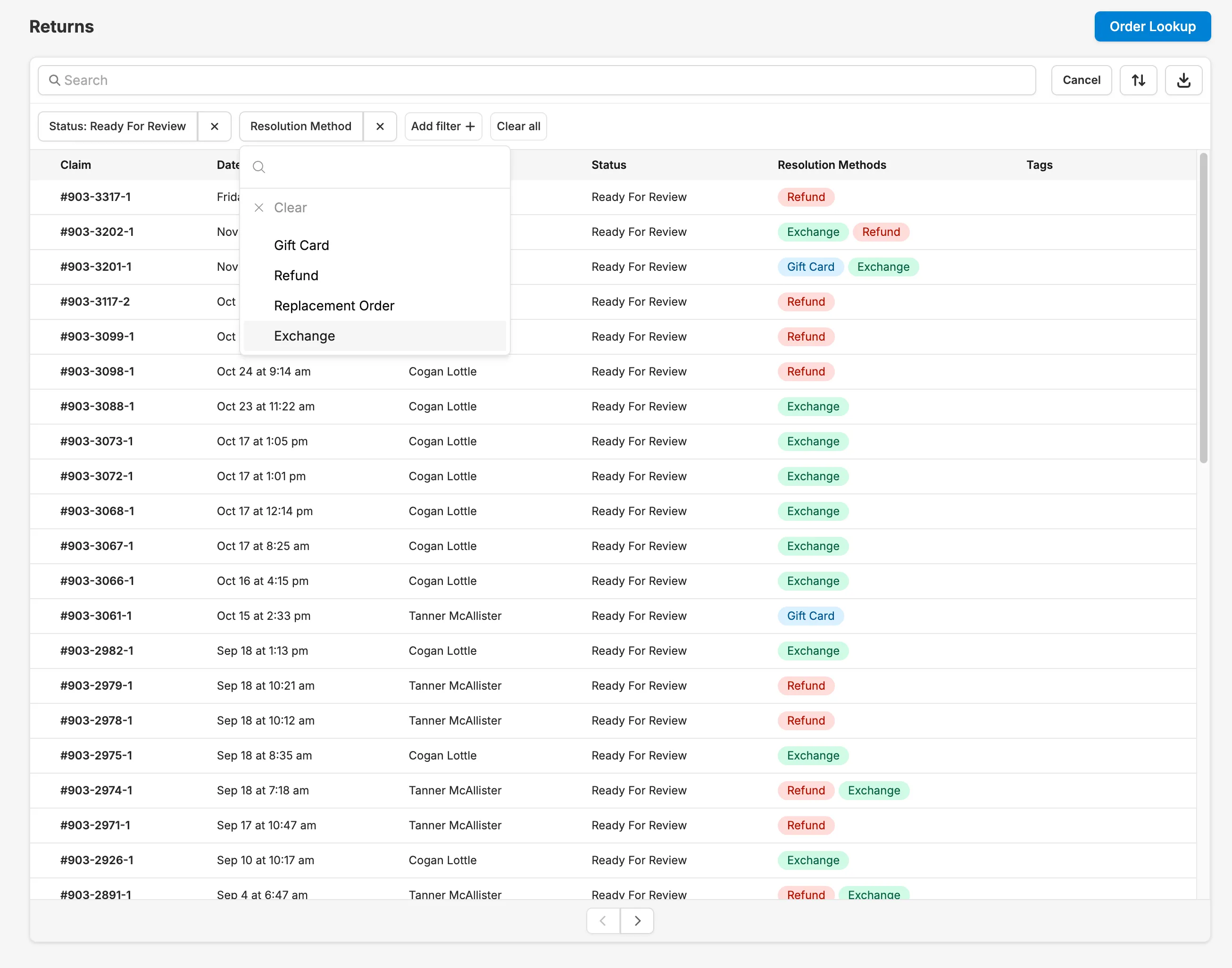Viewport: 1232px width, 968px height.
Task: Toggle the Gift Card filter option
Action: coord(301,245)
